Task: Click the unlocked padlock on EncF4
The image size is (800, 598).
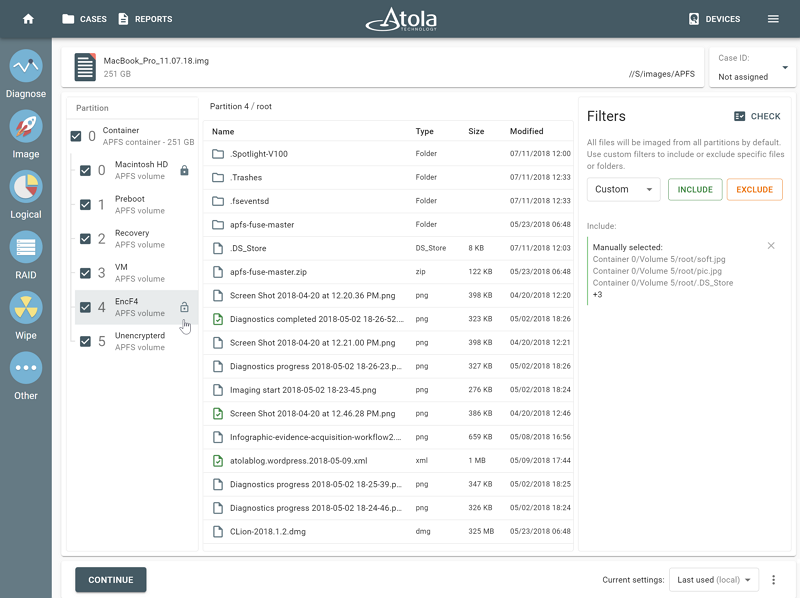Action: [x=184, y=307]
